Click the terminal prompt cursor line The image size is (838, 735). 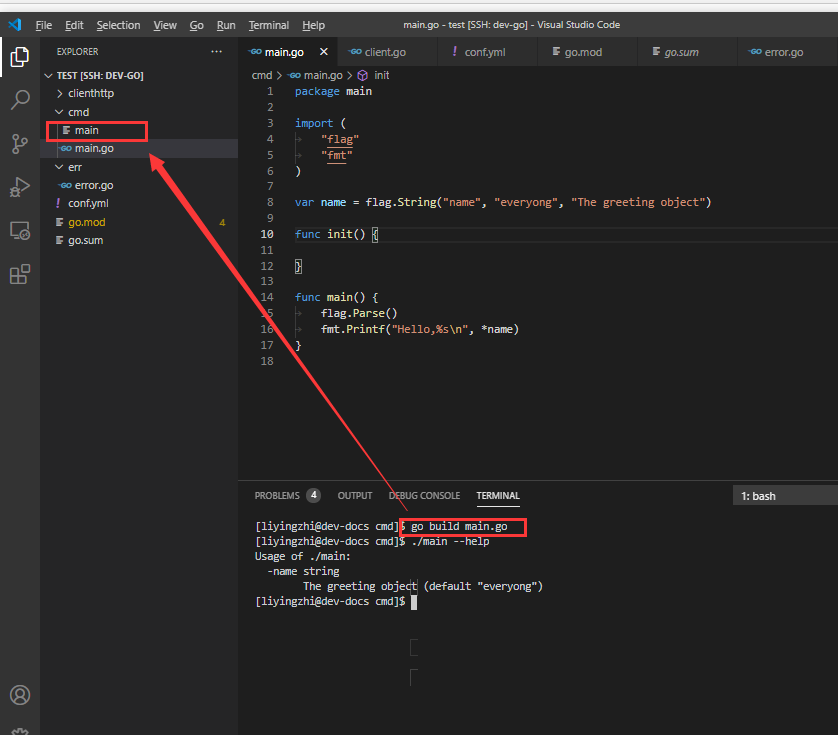336,601
